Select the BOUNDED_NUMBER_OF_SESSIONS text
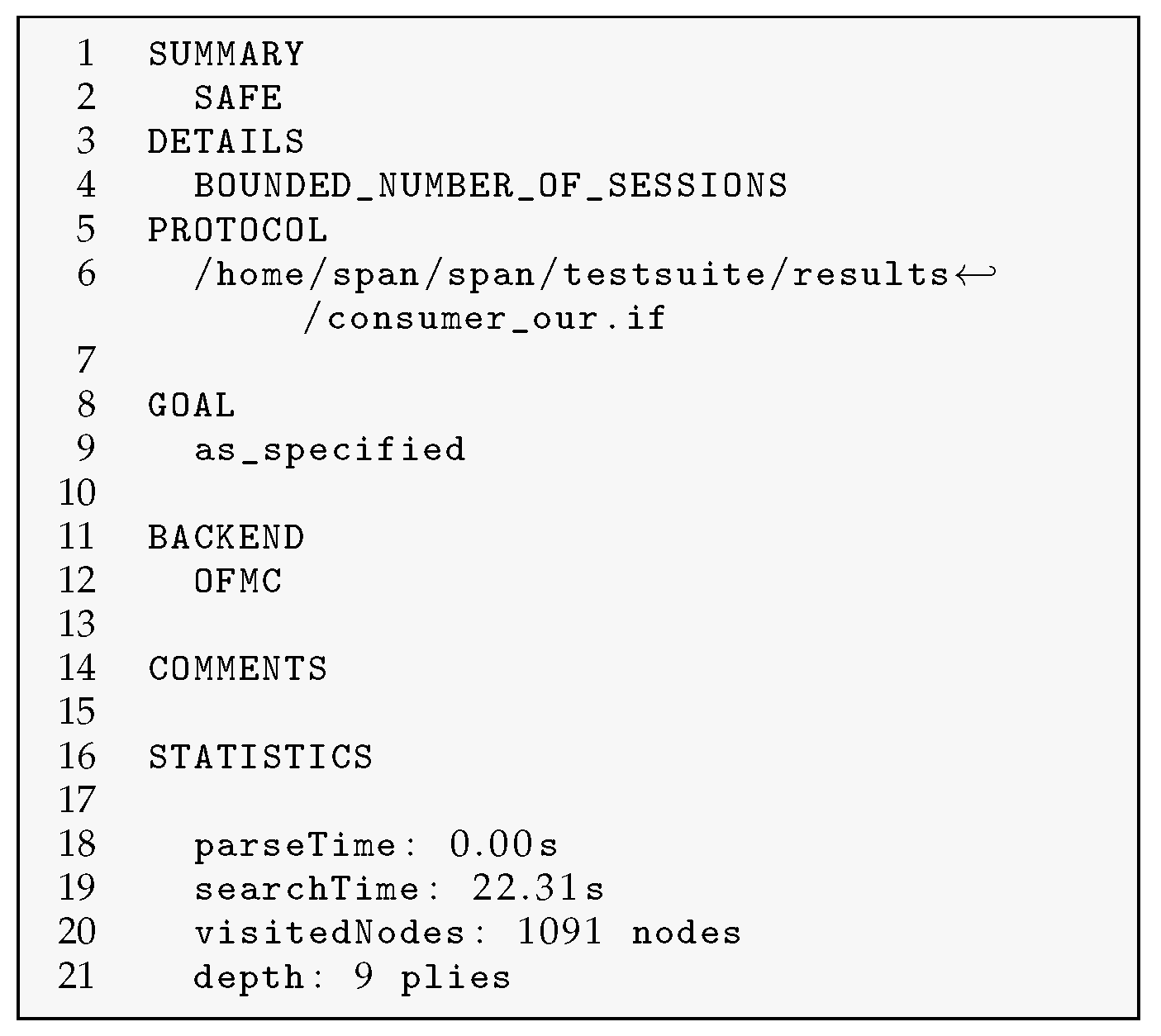The image size is (1161, 1036). (491, 186)
